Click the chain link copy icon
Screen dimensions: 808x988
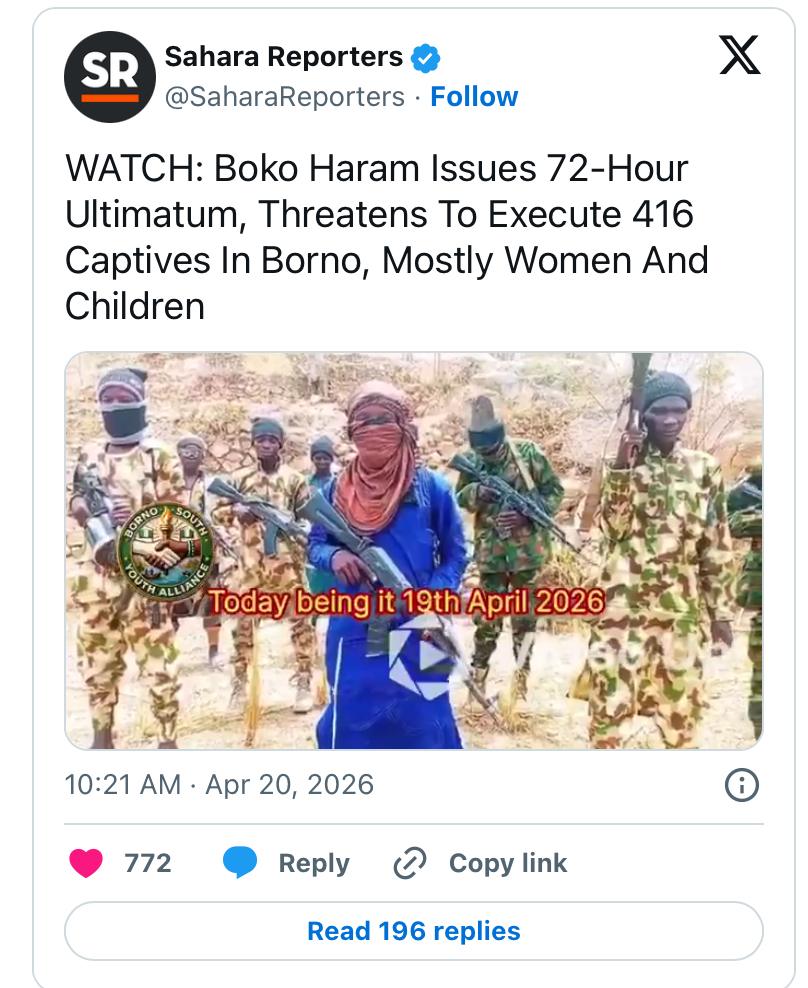click(x=410, y=863)
